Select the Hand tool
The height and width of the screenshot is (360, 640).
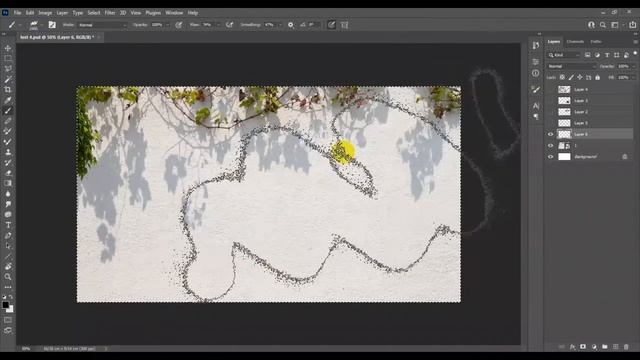[8, 267]
